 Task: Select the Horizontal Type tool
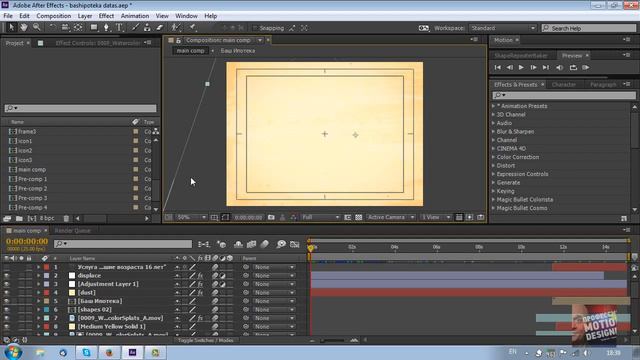pos(120,27)
